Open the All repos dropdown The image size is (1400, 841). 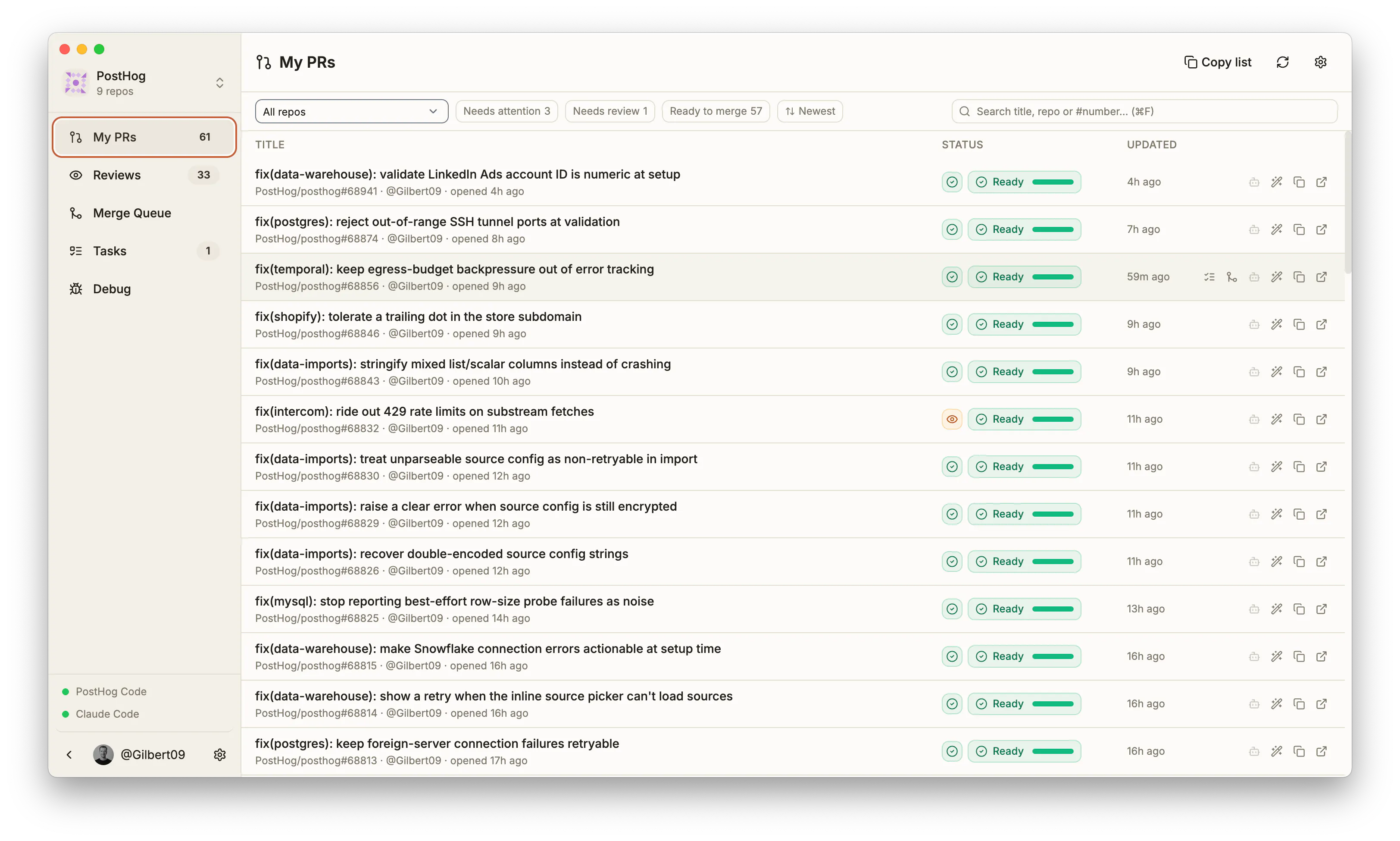coord(351,112)
